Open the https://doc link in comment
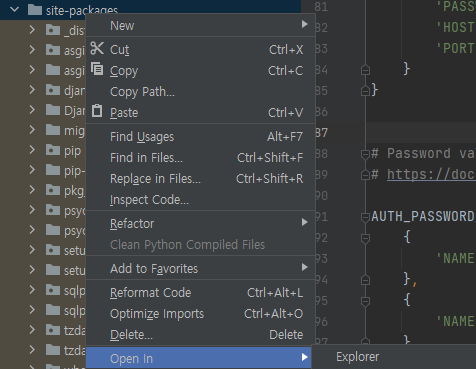 tap(431, 174)
